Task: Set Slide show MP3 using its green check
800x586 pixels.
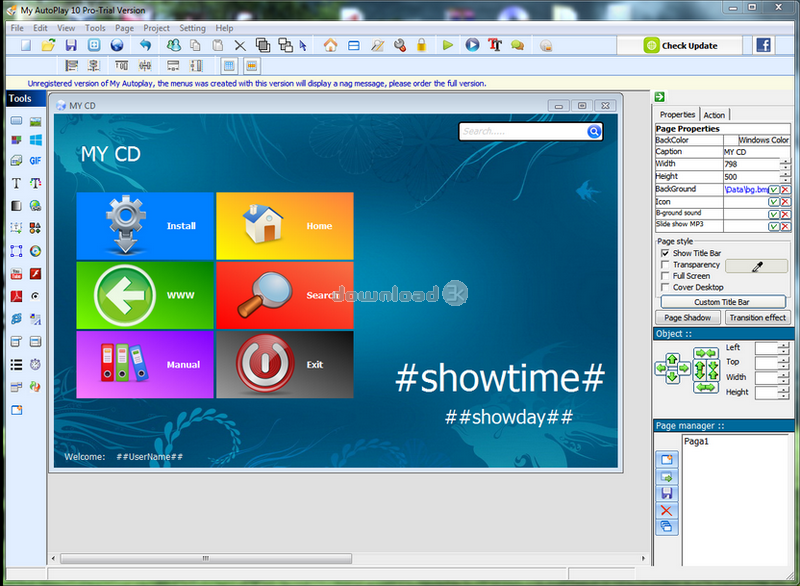Action: [773, 226]
